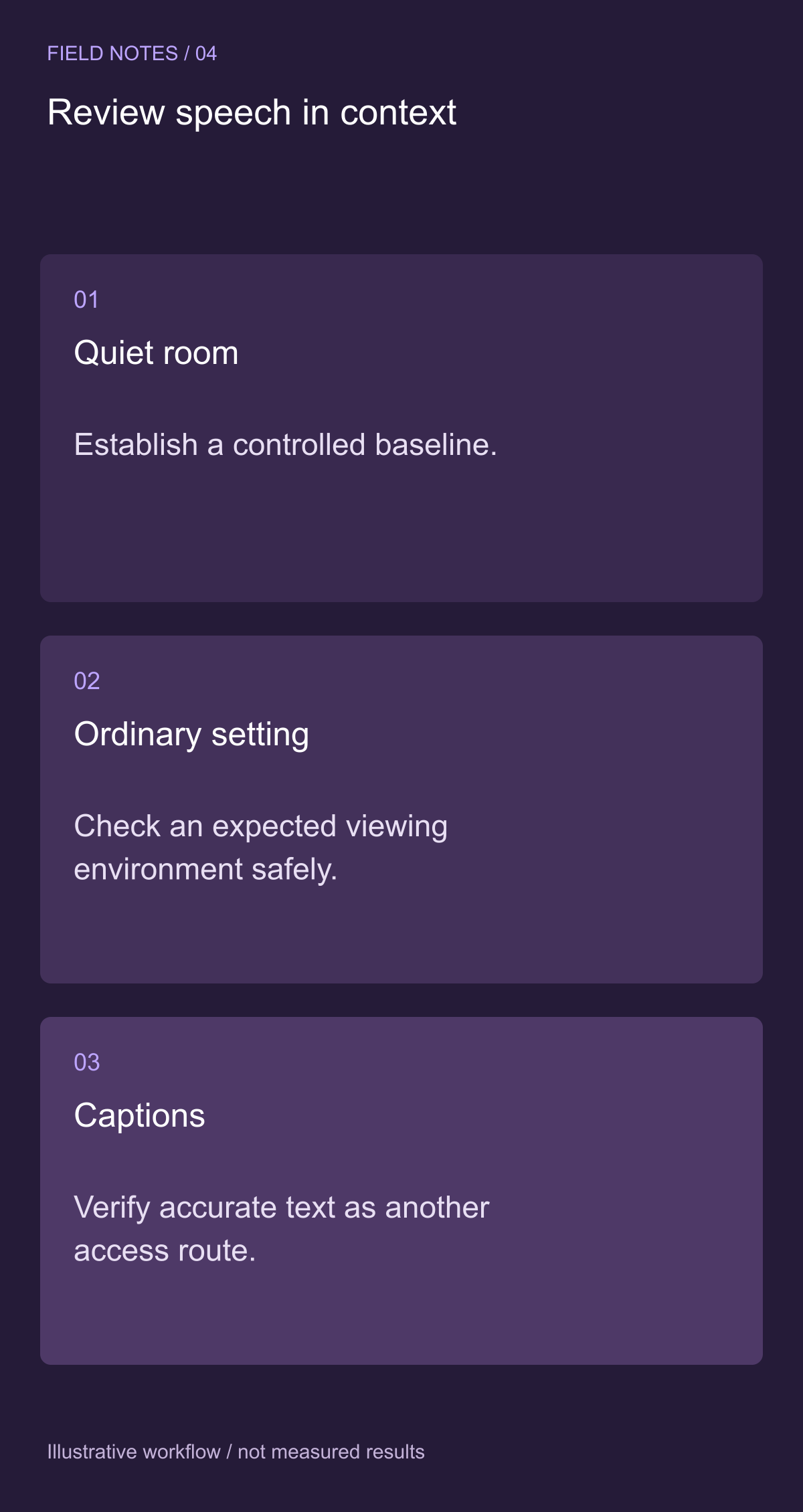Click the Check an expected viewing text

coord(261,826)
